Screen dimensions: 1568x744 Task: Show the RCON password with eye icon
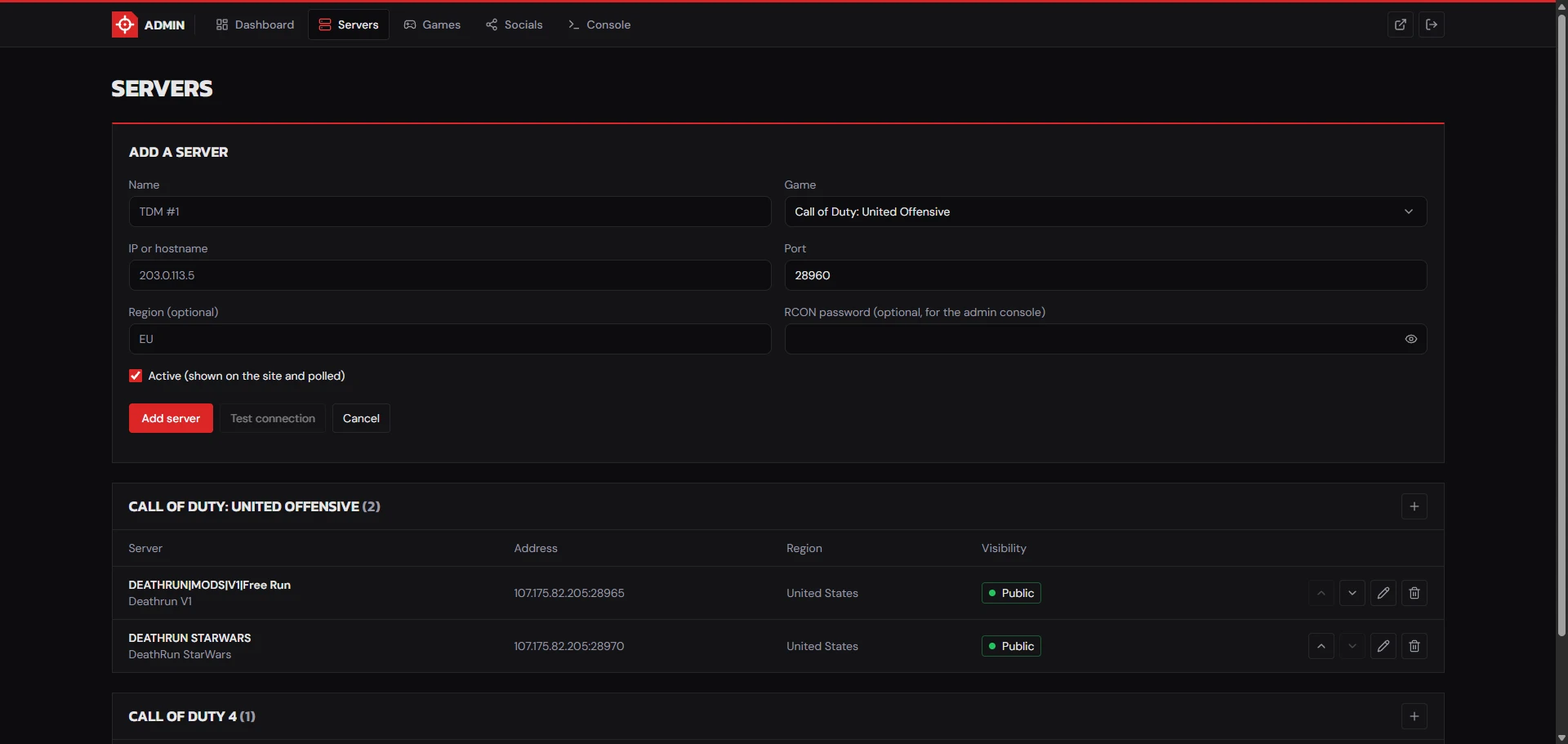coord(1411,339)
